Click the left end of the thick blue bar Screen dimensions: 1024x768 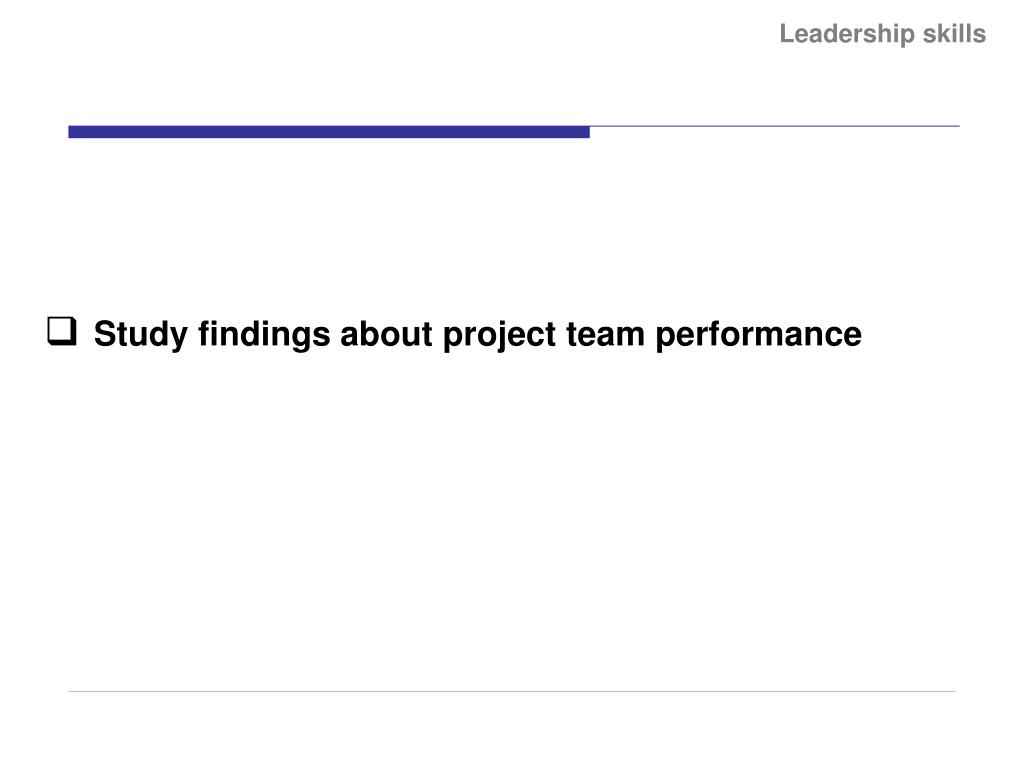72,132
